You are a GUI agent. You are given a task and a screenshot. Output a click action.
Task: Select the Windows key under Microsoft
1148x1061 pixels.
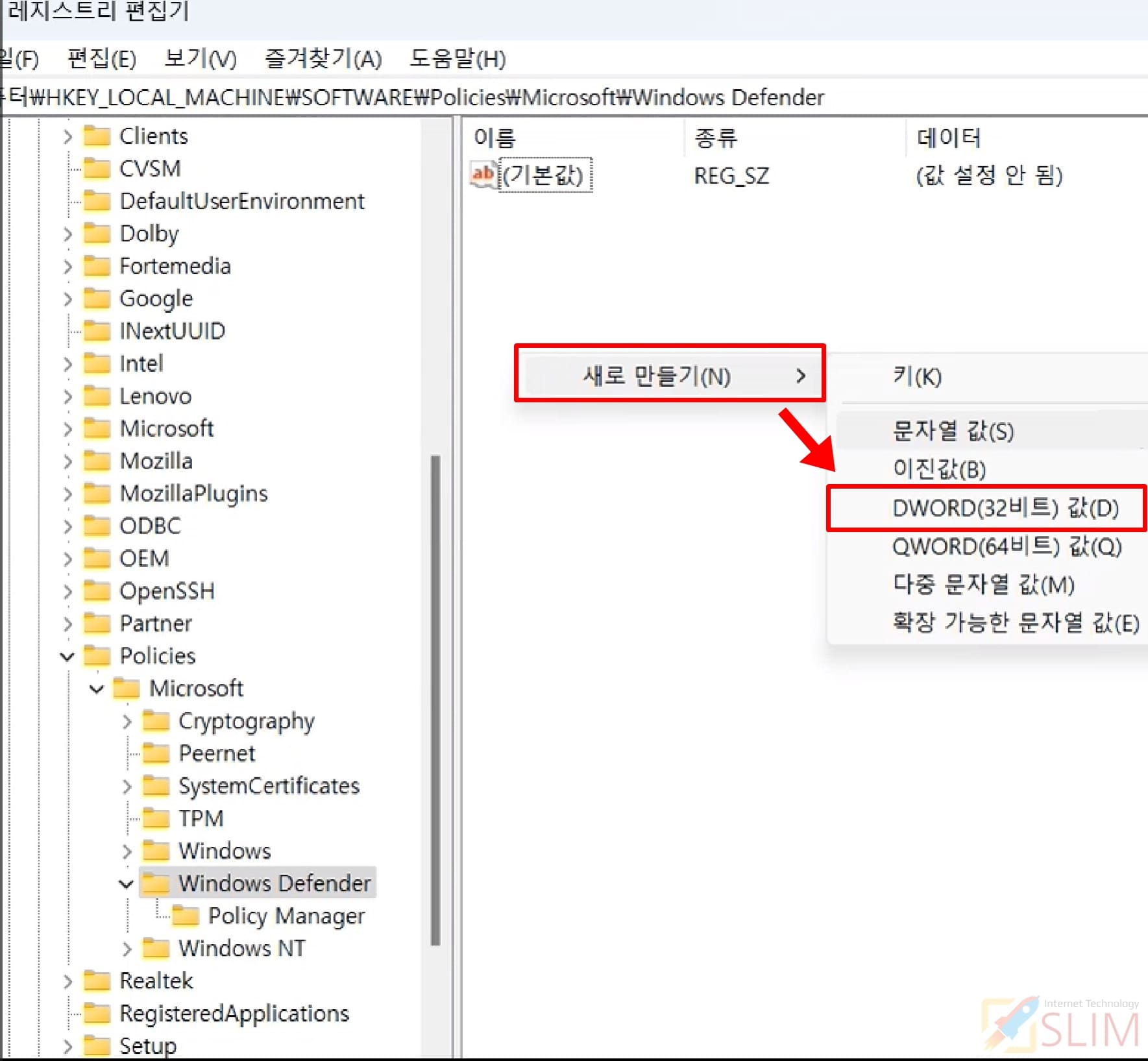225,851
